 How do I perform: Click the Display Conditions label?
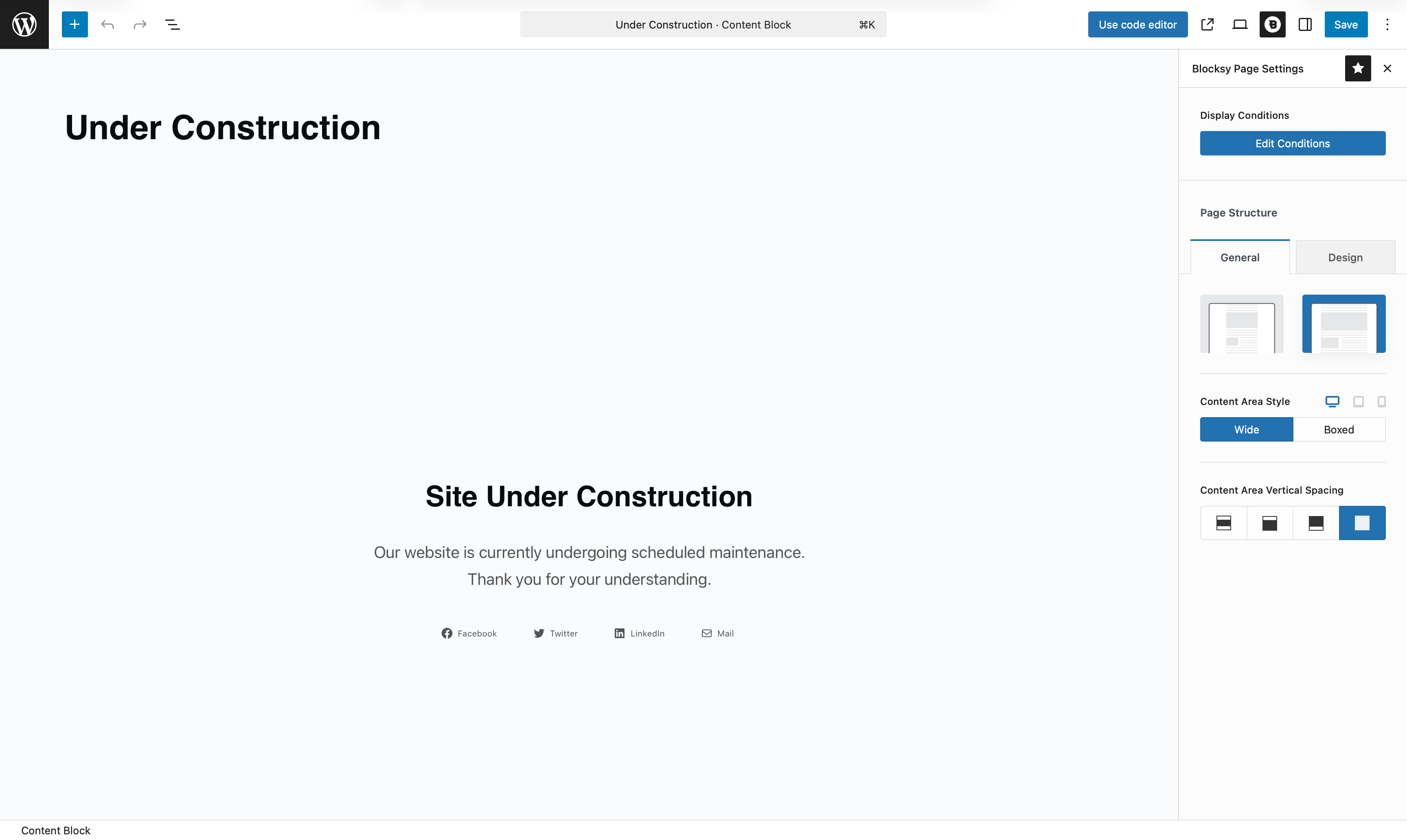tap(1245, 116)
